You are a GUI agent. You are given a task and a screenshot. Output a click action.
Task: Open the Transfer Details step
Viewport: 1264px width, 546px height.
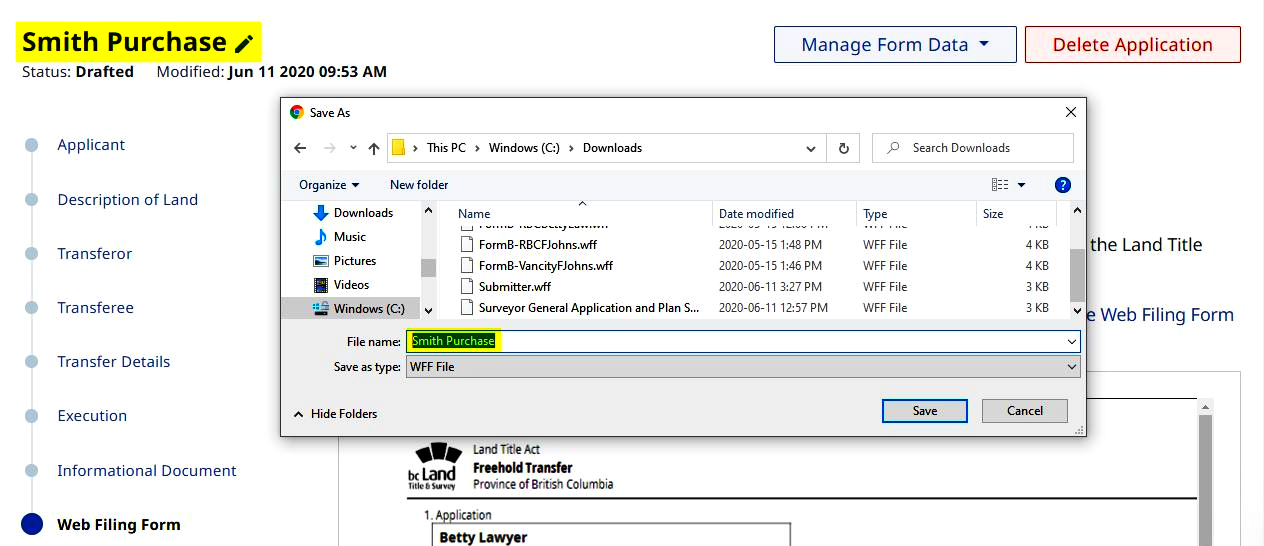[x=114, y=362]
